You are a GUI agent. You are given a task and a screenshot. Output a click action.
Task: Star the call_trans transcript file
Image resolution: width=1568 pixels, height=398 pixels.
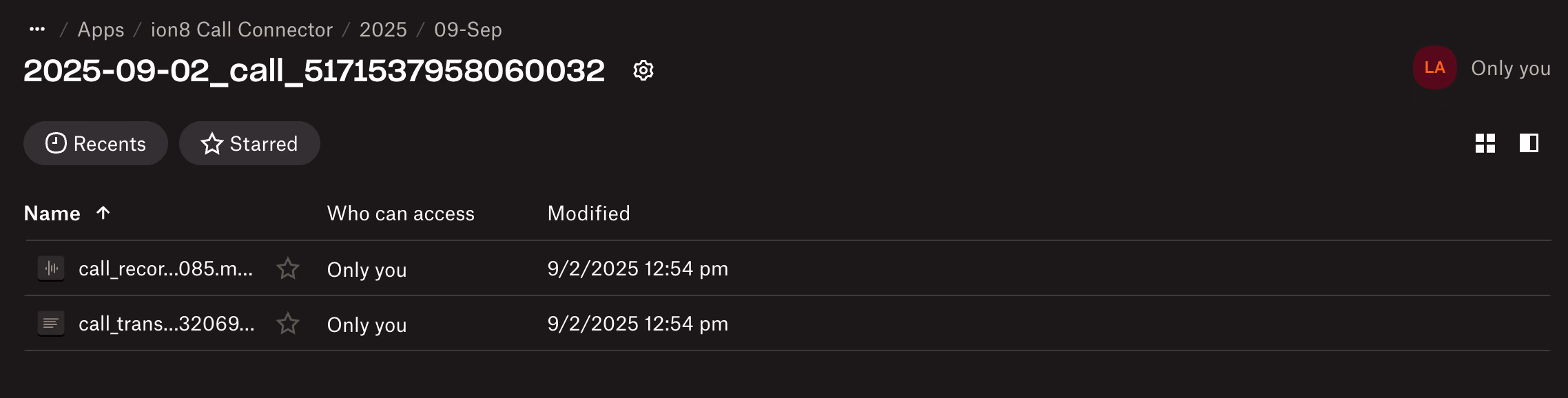point(288,324)
